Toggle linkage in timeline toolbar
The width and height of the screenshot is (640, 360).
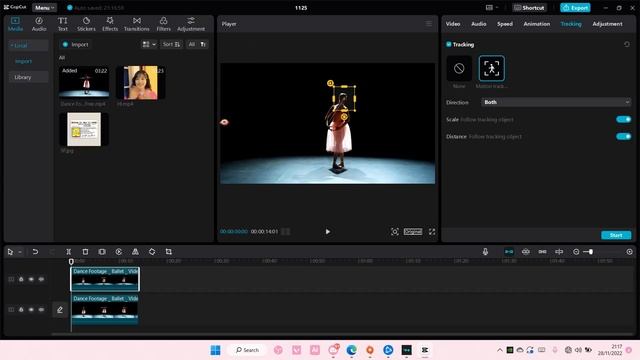point(542,252)
